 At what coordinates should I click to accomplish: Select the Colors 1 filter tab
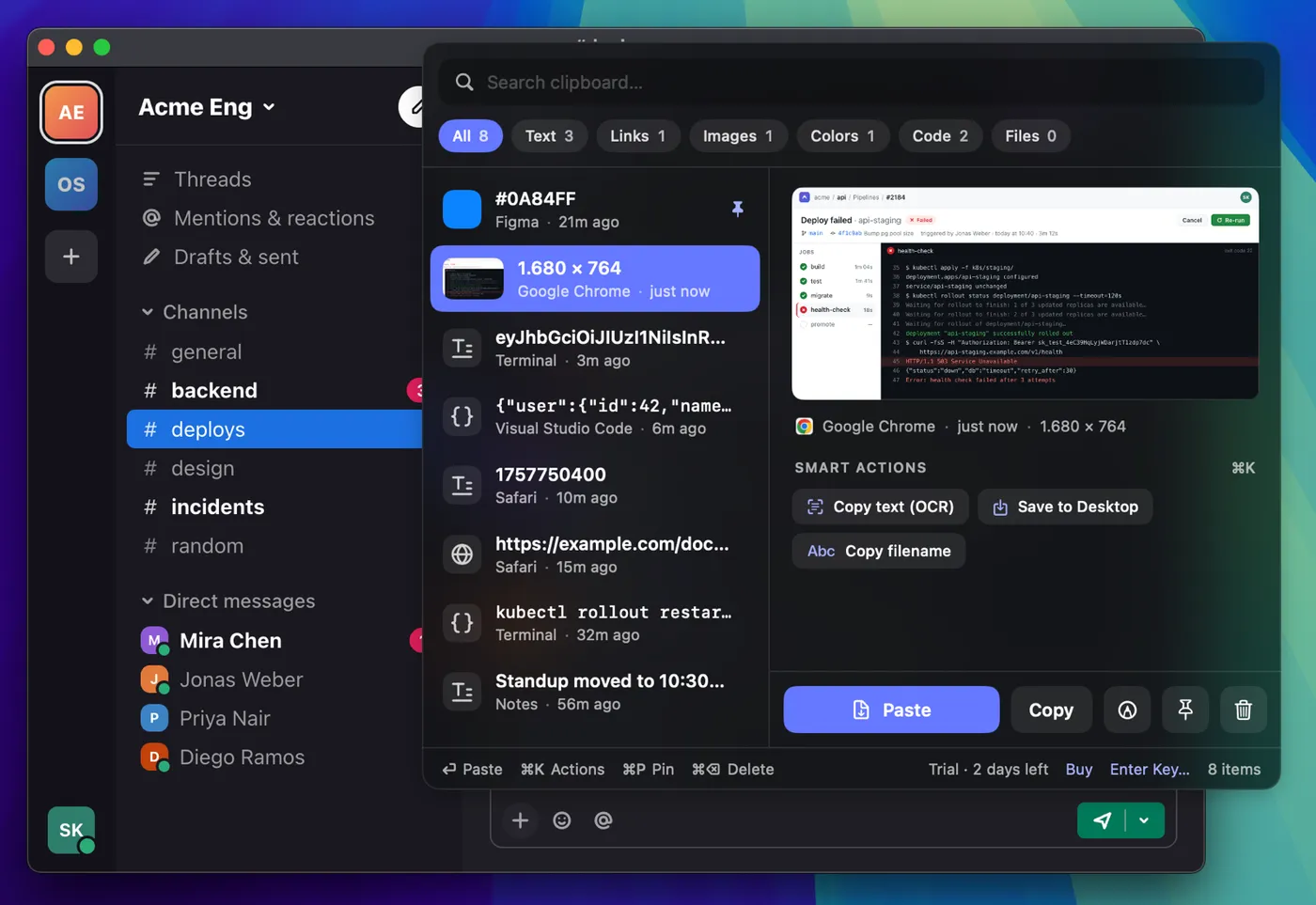click(842, 136)
